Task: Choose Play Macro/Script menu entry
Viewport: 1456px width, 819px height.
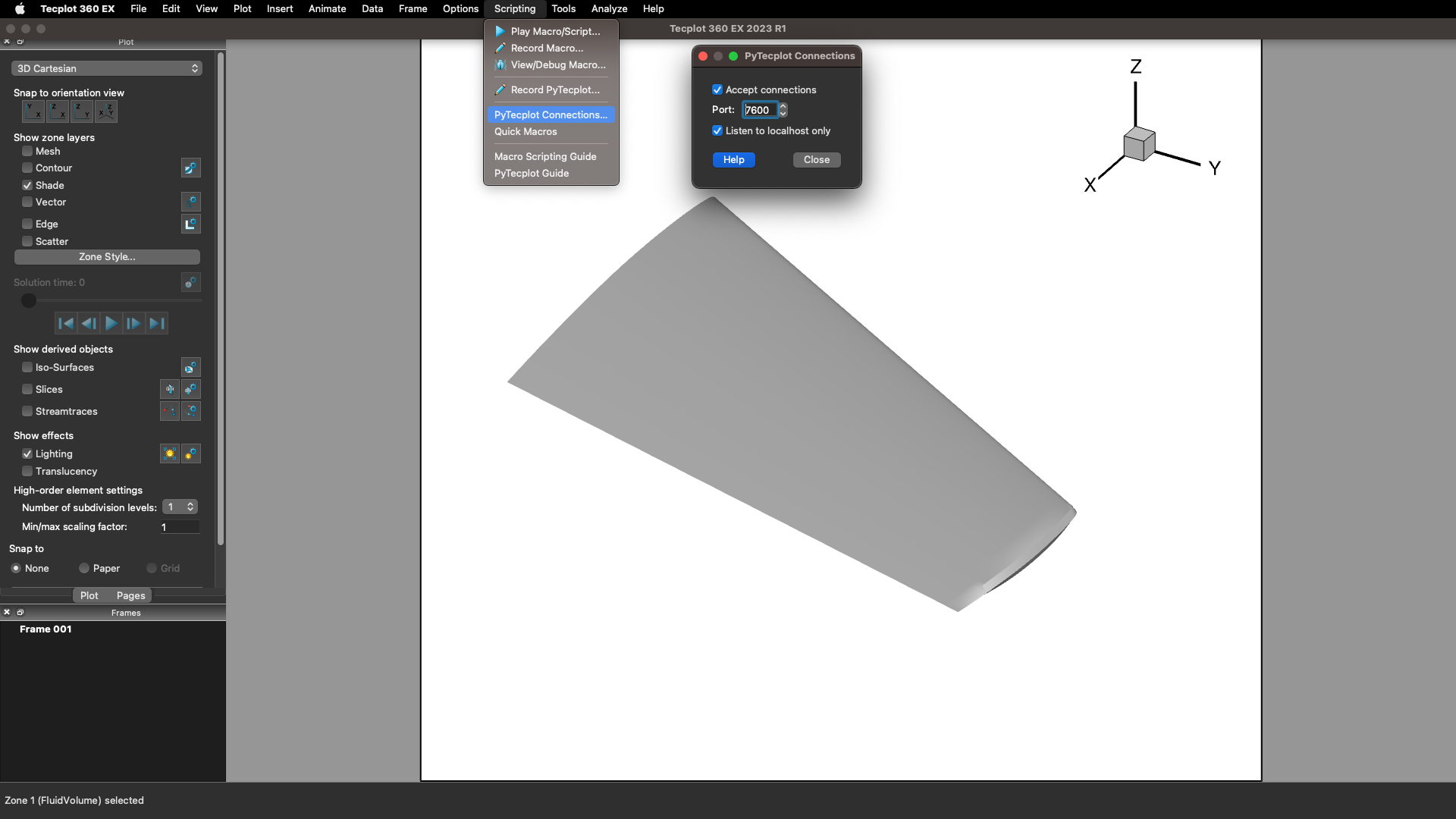Action: (x=551, y=31)
